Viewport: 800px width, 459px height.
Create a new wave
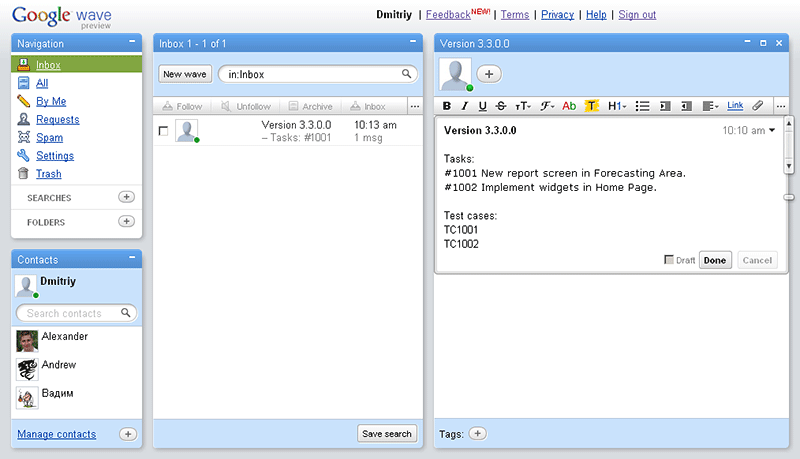(185, 74)
